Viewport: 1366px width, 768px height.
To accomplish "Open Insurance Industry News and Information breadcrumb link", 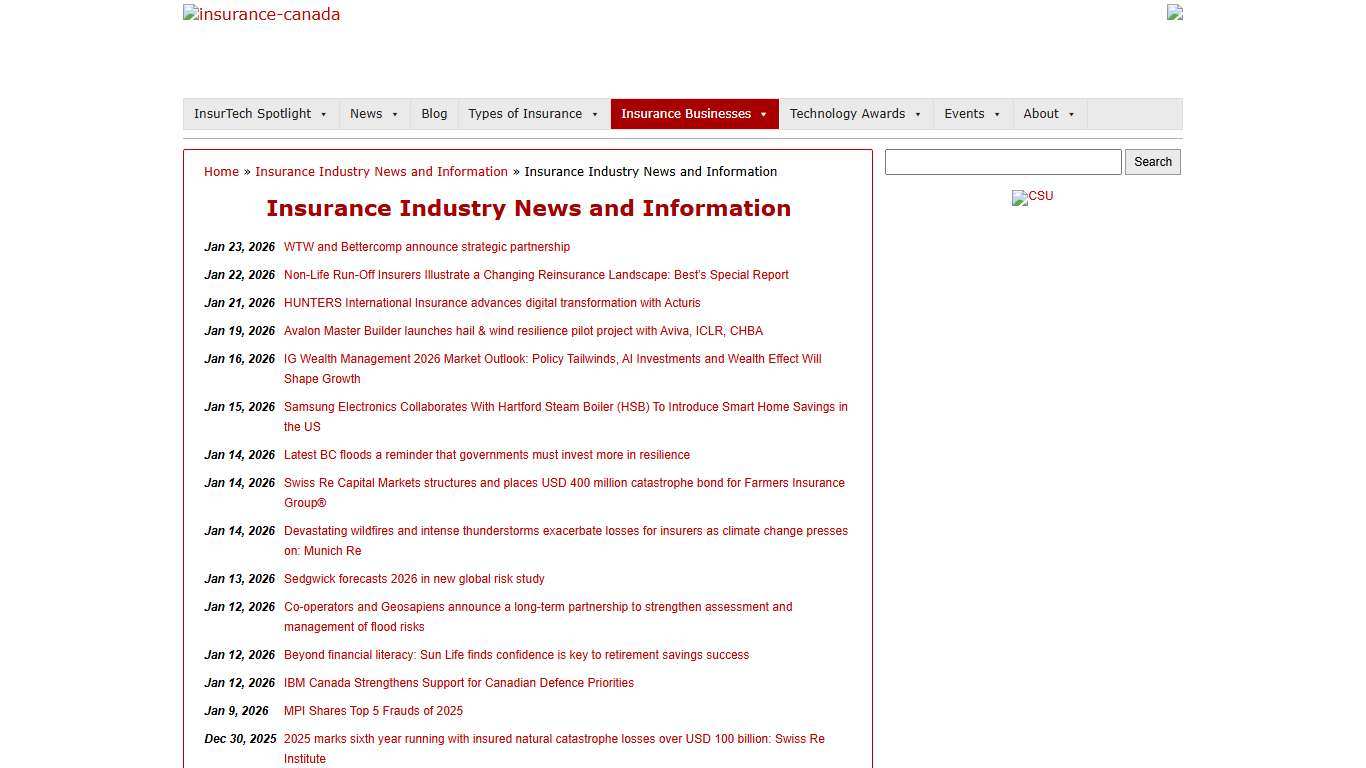I will 381,171.
